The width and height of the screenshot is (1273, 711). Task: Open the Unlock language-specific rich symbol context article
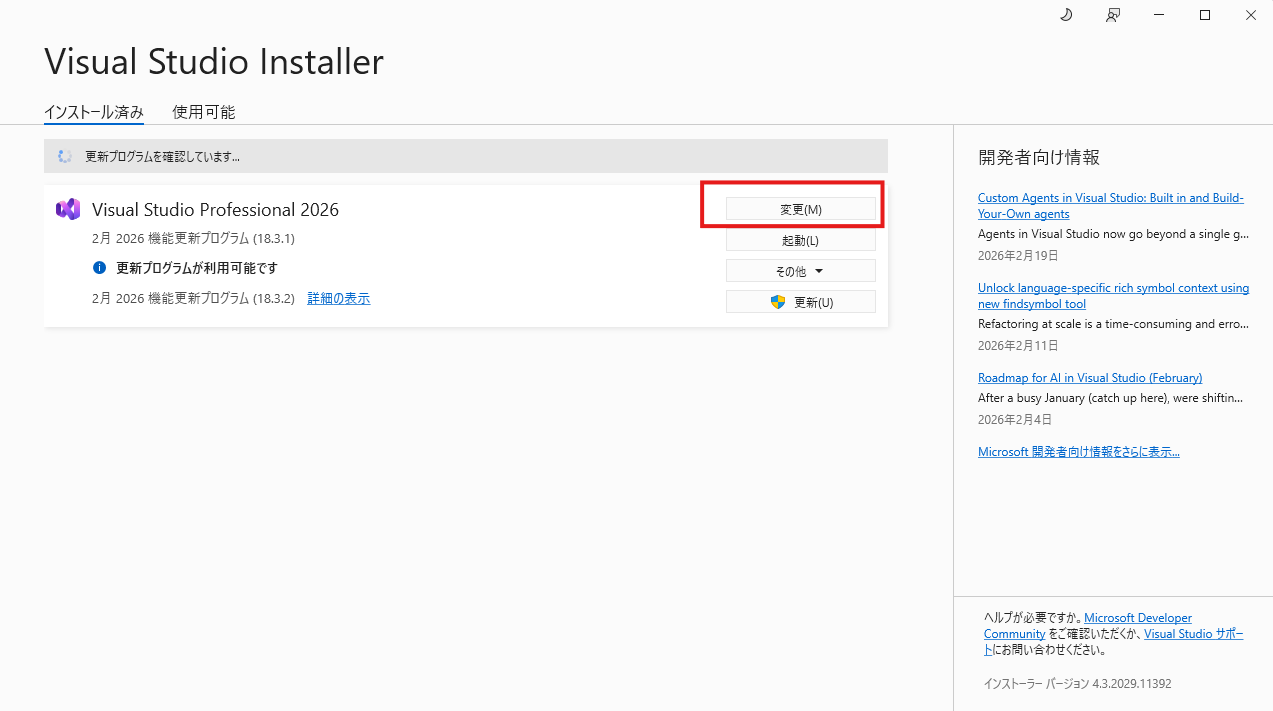pos(1113,288)
